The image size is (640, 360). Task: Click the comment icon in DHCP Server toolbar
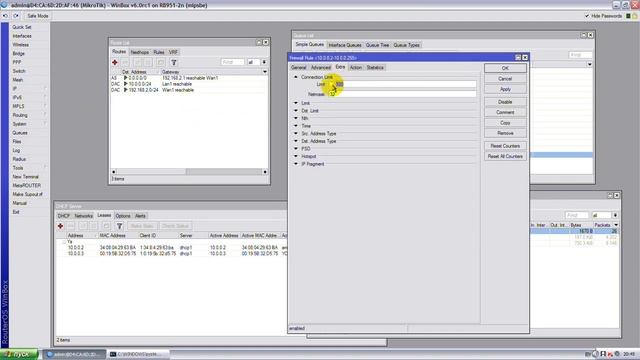pos(106,226)
